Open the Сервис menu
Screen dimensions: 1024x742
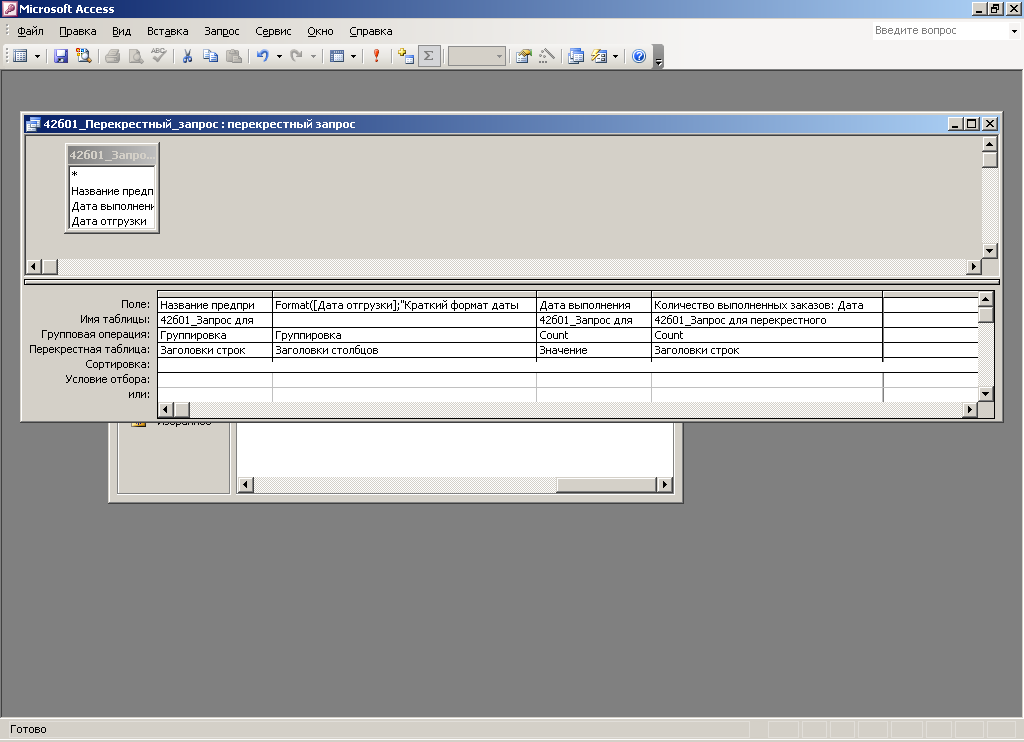273,31
